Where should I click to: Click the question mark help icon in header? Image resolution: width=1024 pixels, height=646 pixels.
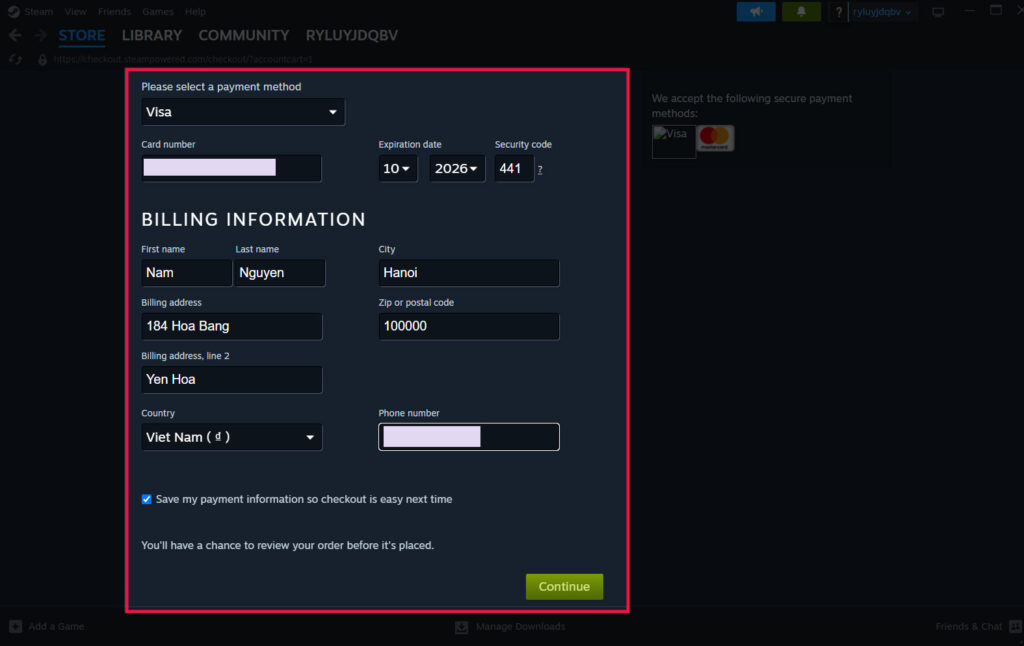click(x=839, y=12)
